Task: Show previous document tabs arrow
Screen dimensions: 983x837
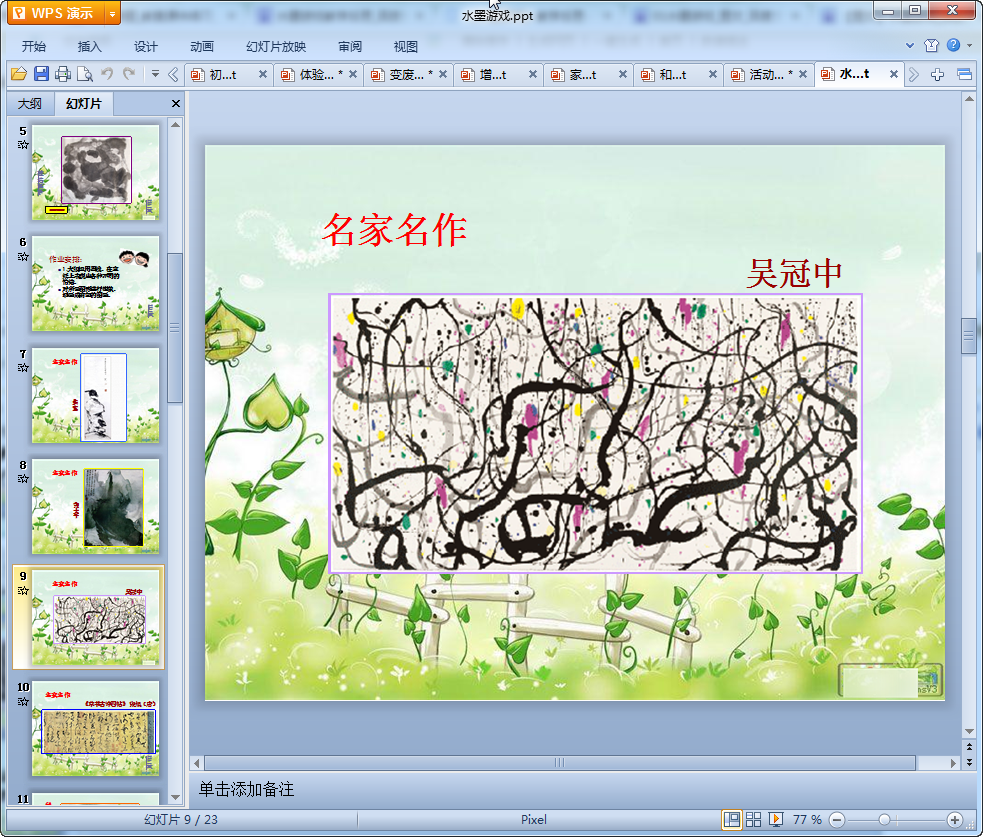Action: (x=174, y=75)
